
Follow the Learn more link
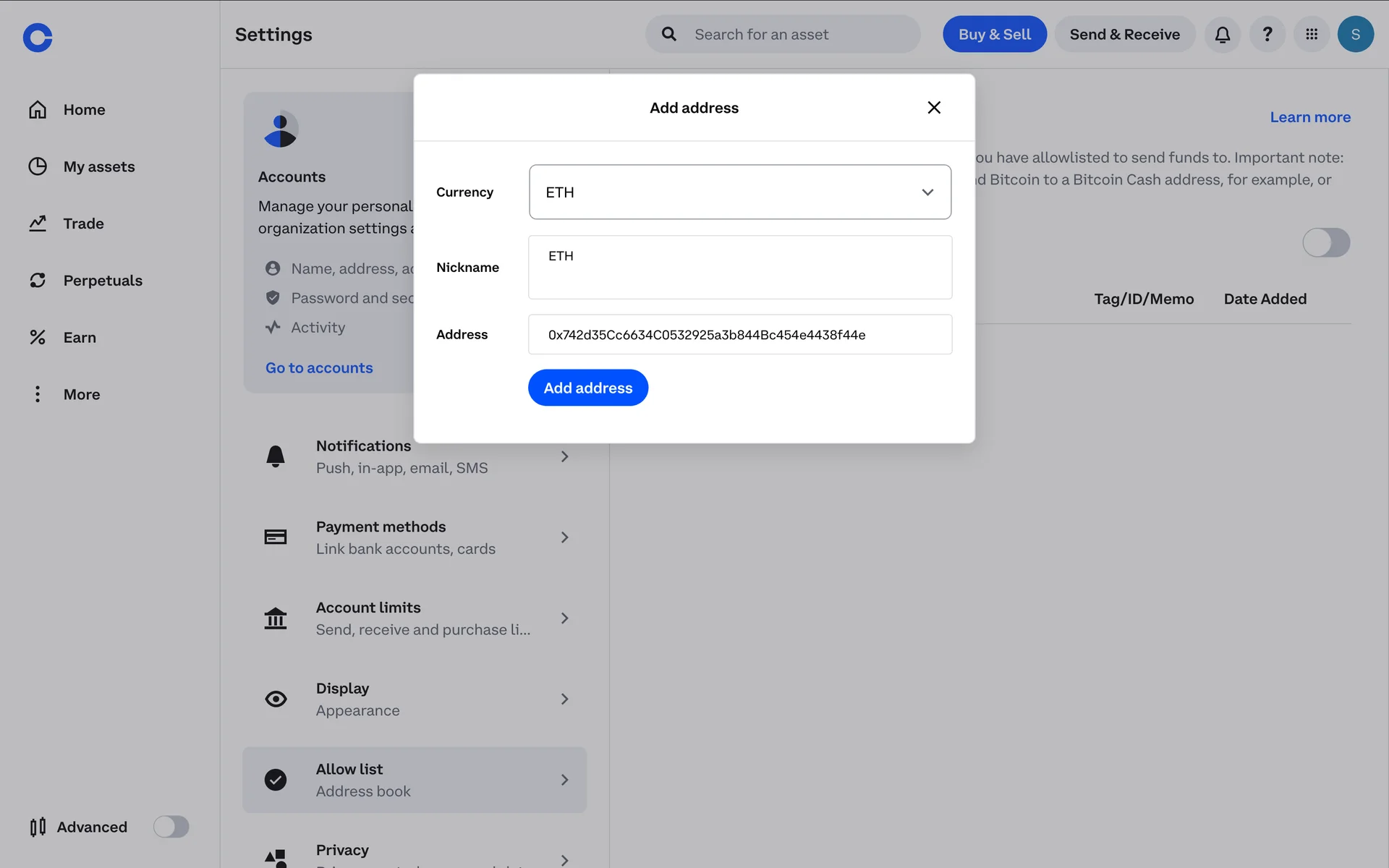[x=1309, y=117]
